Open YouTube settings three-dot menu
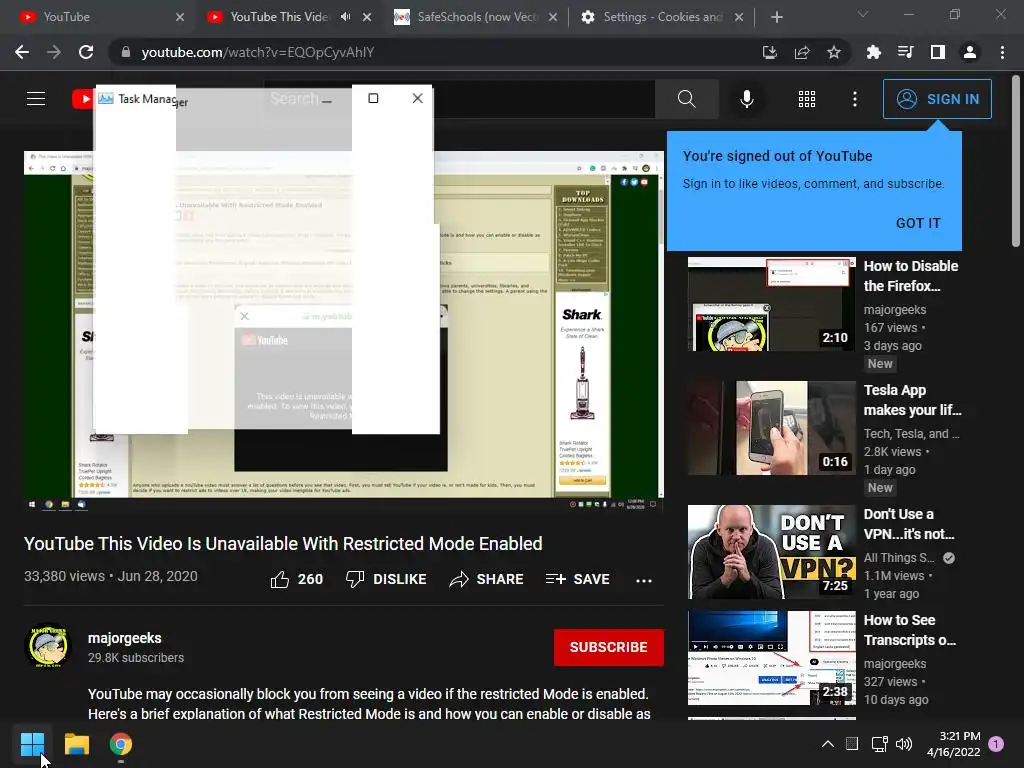1024x768 pixels. pos(855,99)
